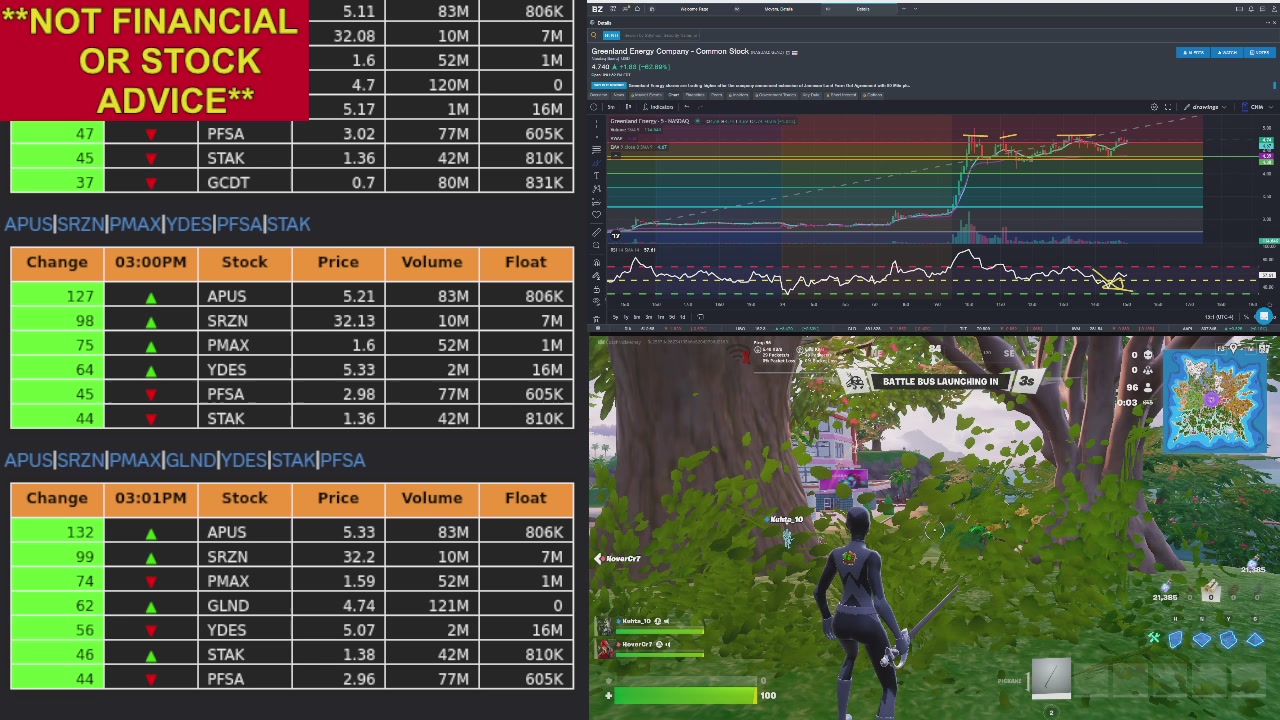Open the blue chat bubble icon
The image size is (1280, 720).
(x=1264, y=317)
